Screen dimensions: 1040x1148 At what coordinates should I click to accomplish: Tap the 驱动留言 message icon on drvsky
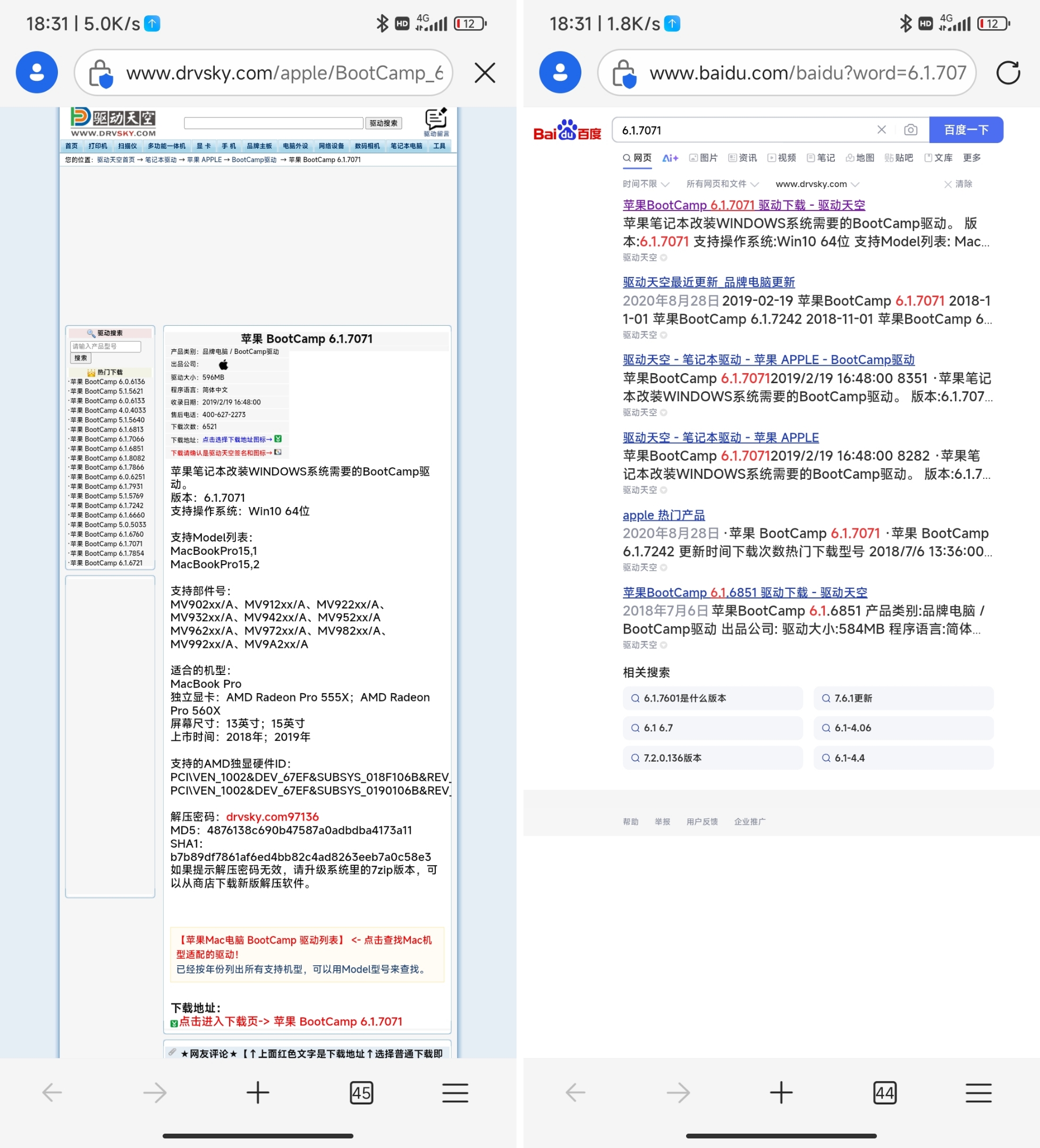point(436,120)
